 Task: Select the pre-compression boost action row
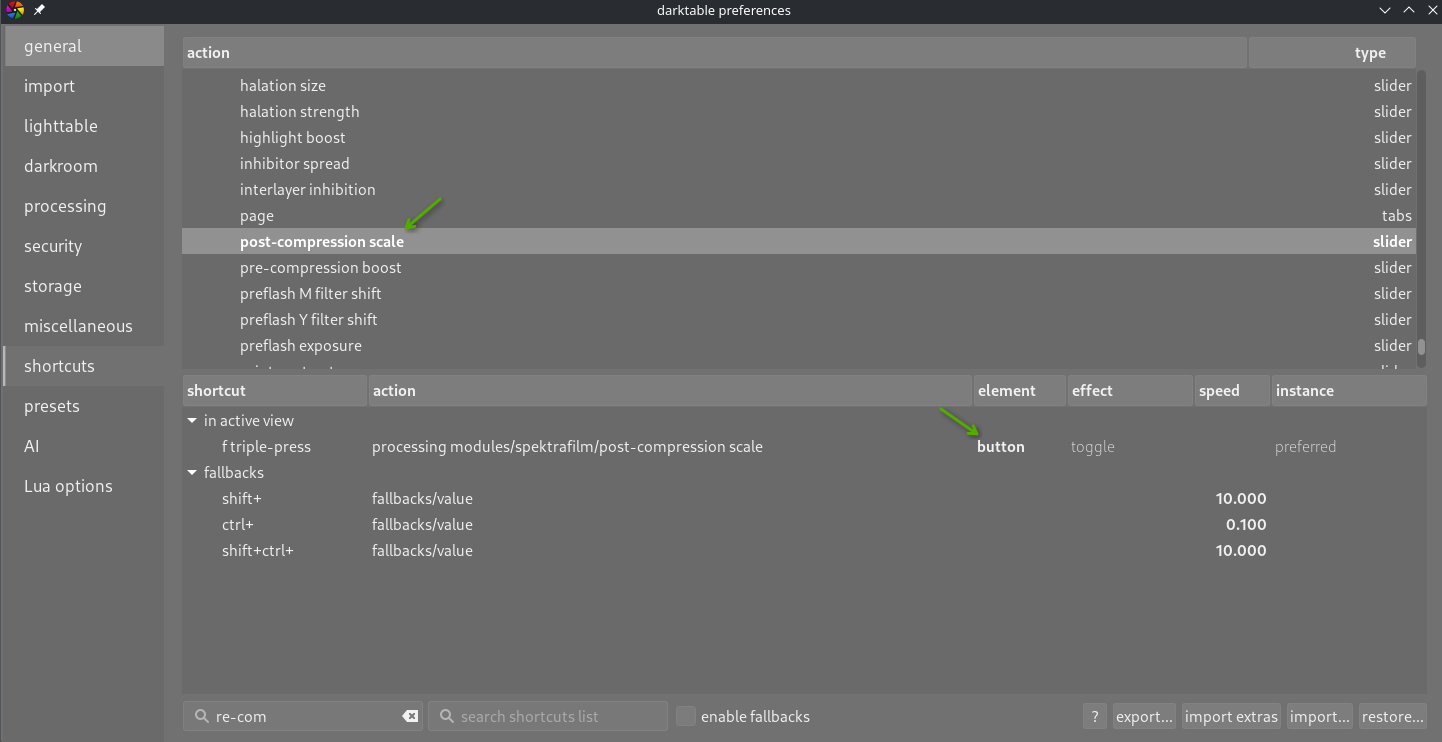[799, 268]
